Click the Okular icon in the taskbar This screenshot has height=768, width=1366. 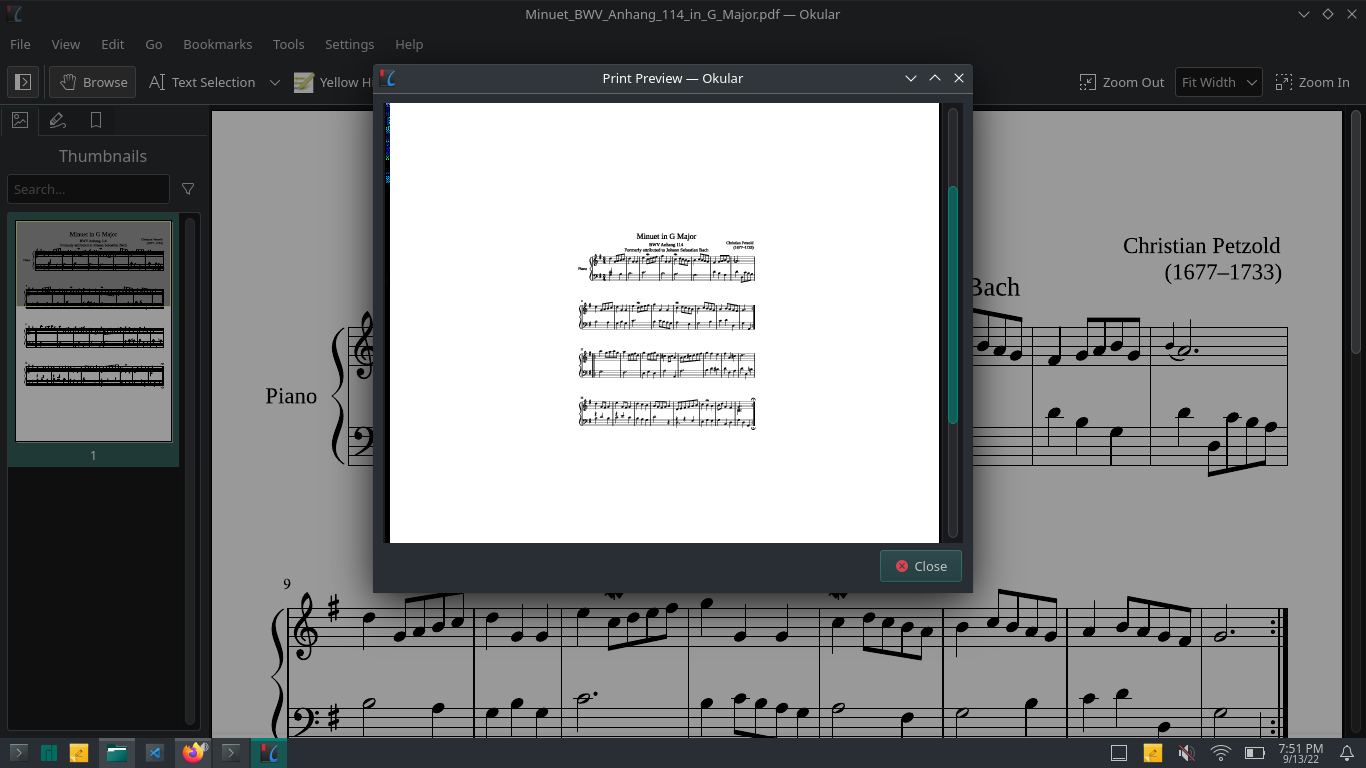click(269, 751)
